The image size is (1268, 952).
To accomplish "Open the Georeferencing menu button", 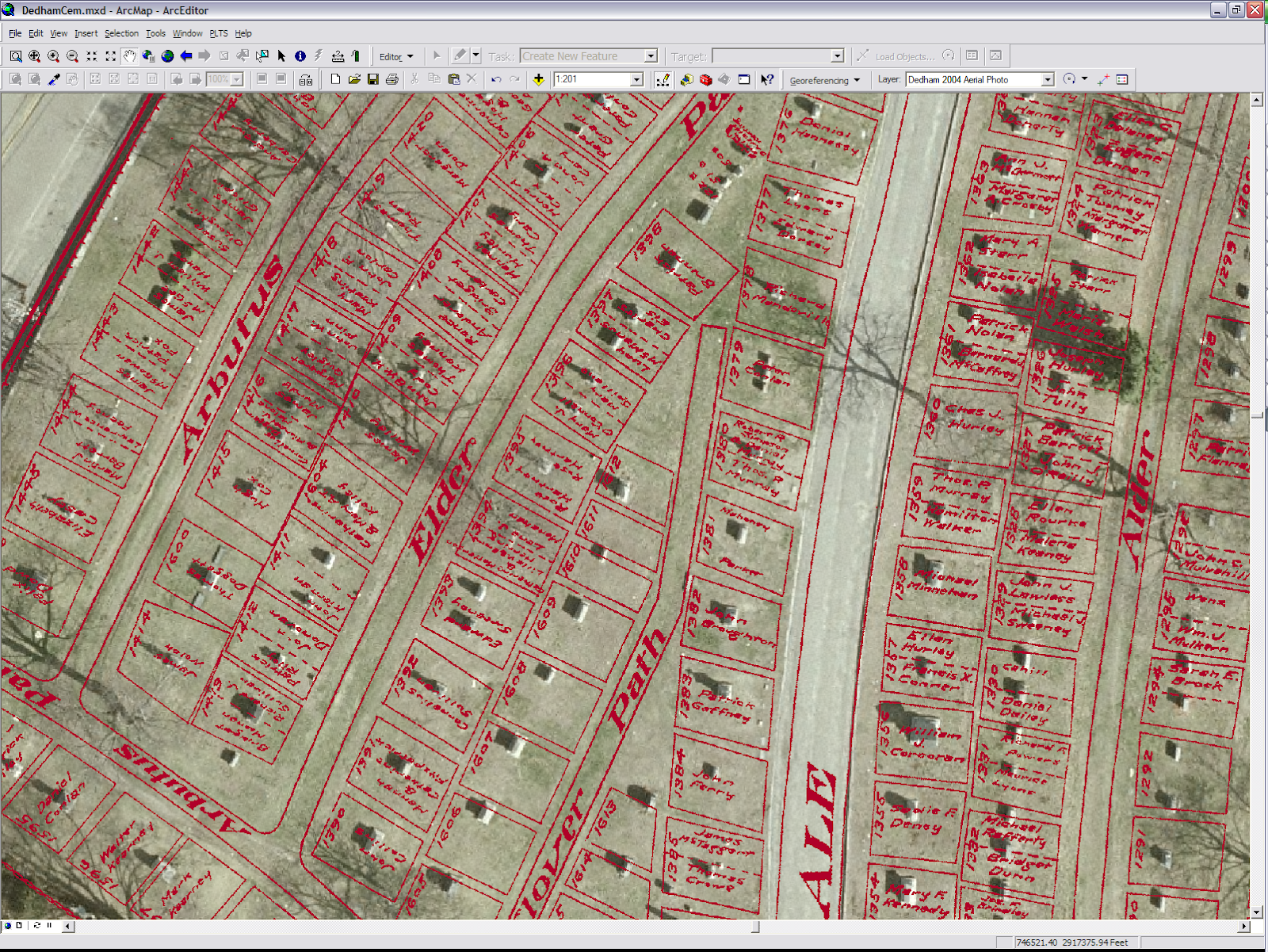I will point(824,80).
